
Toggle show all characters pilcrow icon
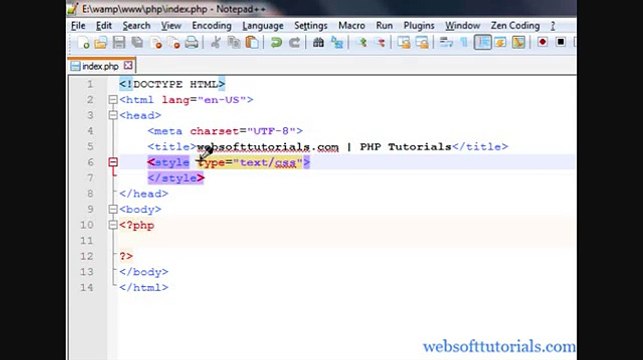(x=464, y=42)
